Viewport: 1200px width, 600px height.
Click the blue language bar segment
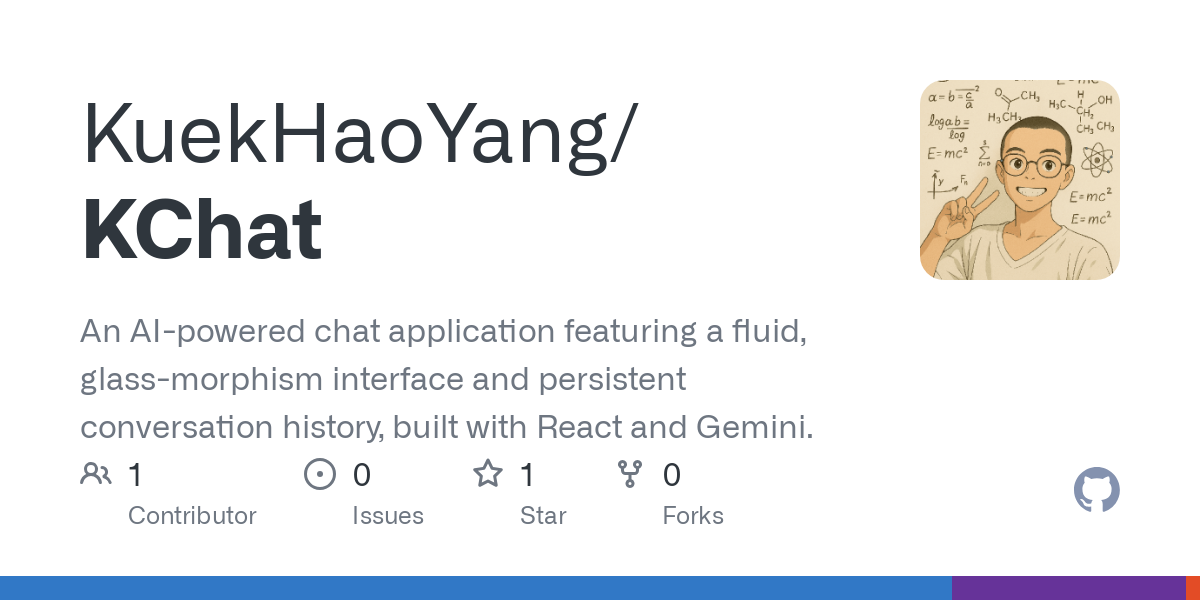click(476, 588)
